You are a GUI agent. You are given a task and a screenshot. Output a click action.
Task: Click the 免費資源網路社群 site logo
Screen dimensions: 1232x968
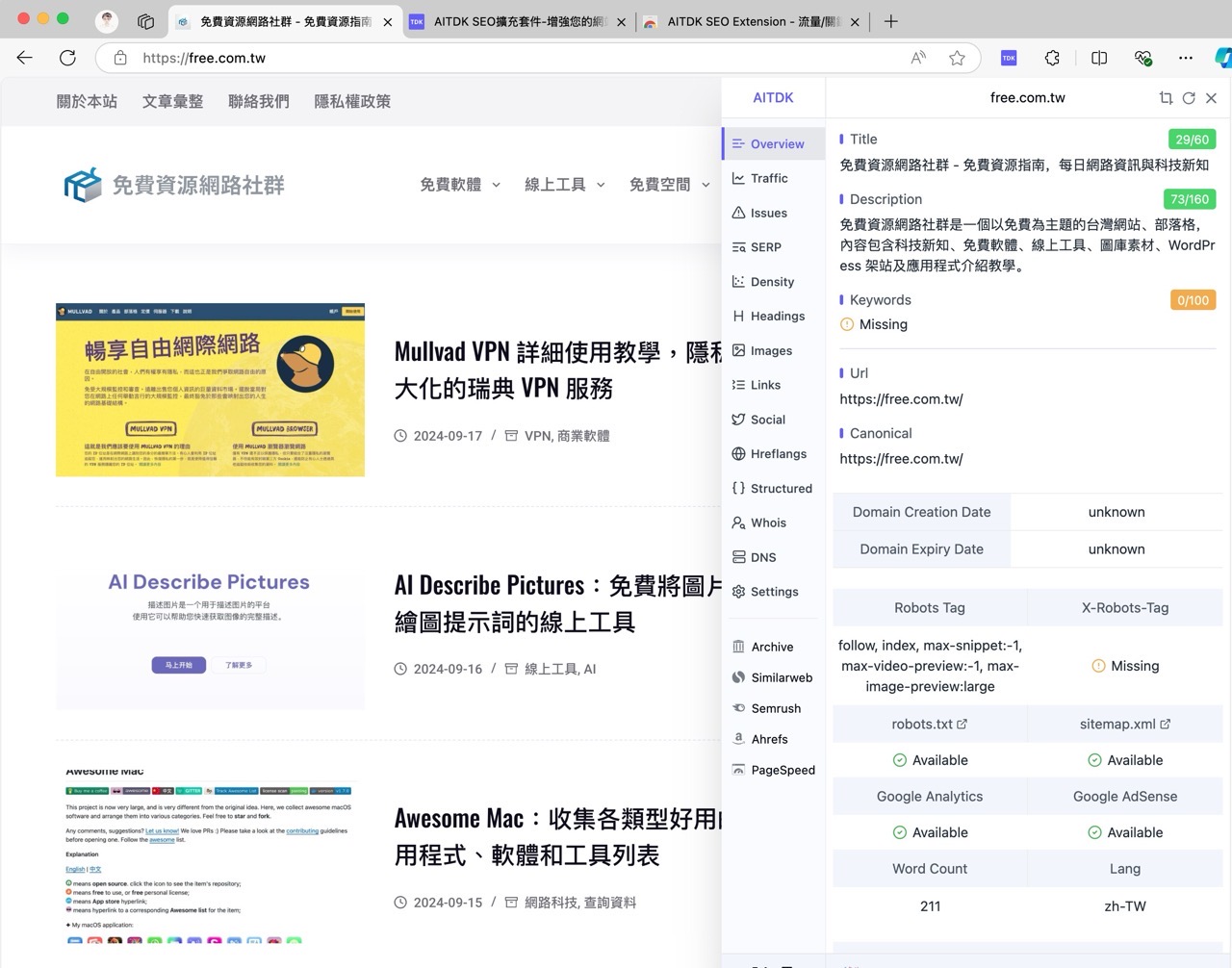click(x=174, y=185)
